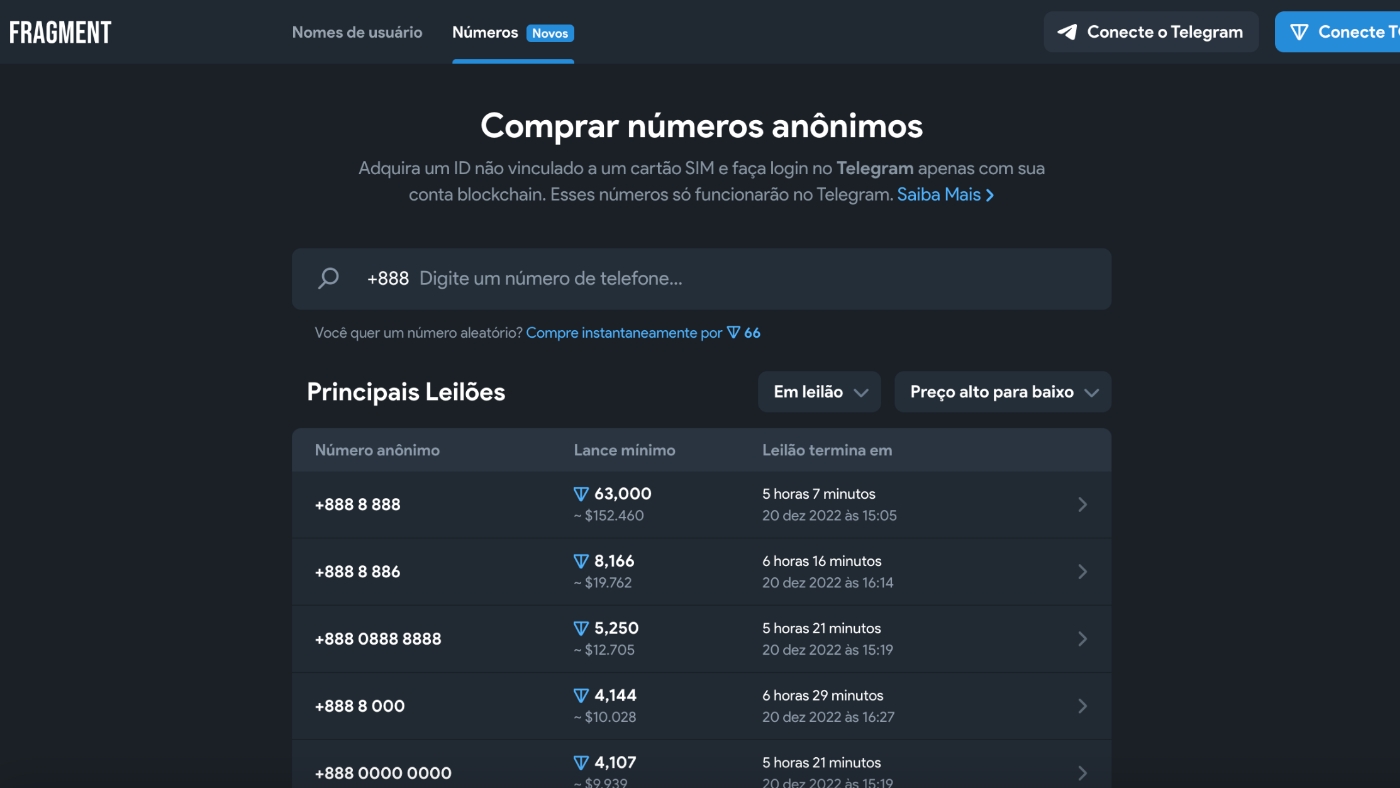Viewport: 1400px width, 788px height.
Task: Select number +888 8 886
Action: click(x=357, y=572)
